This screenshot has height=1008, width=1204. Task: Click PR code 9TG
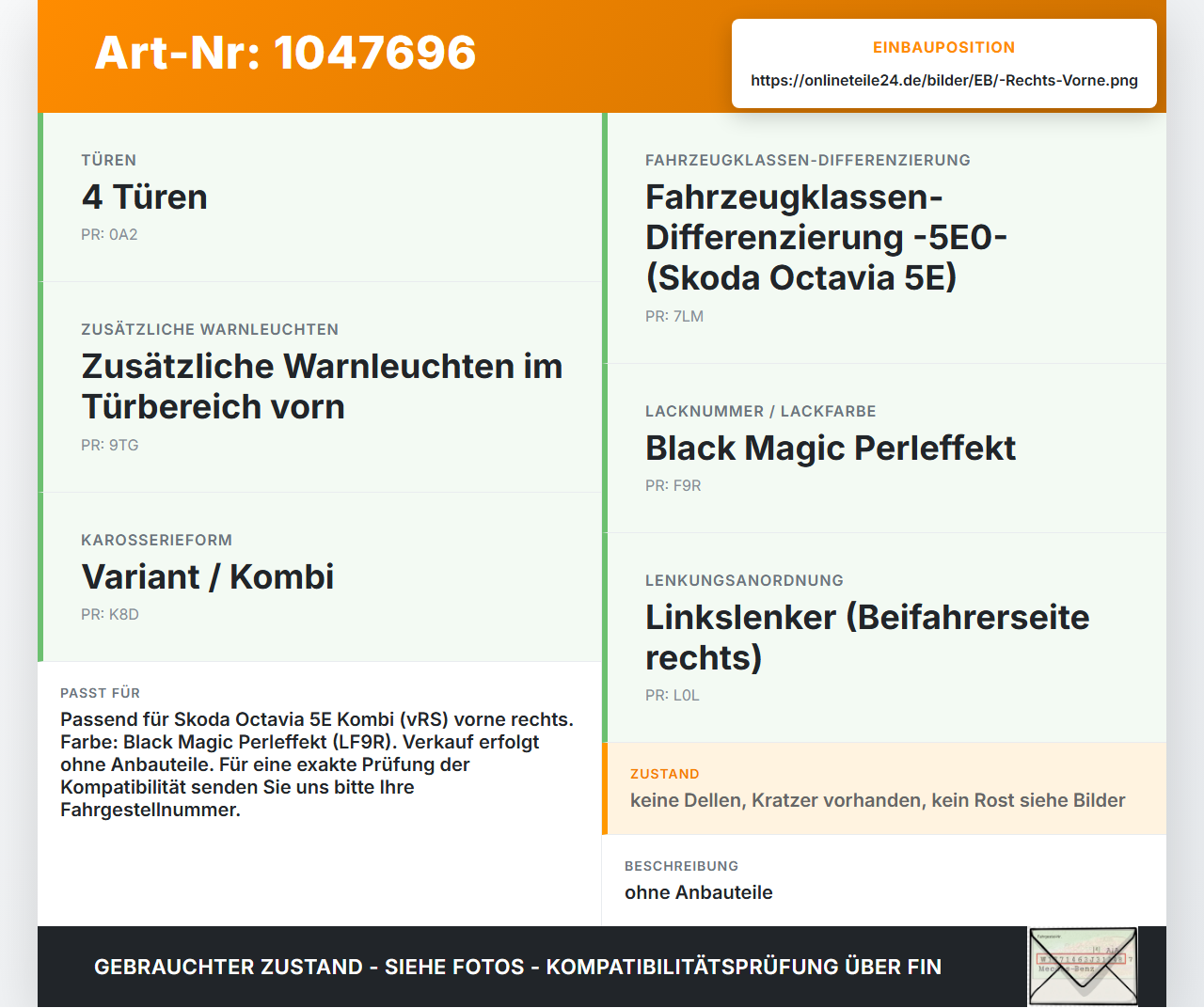tap(110, 445)
